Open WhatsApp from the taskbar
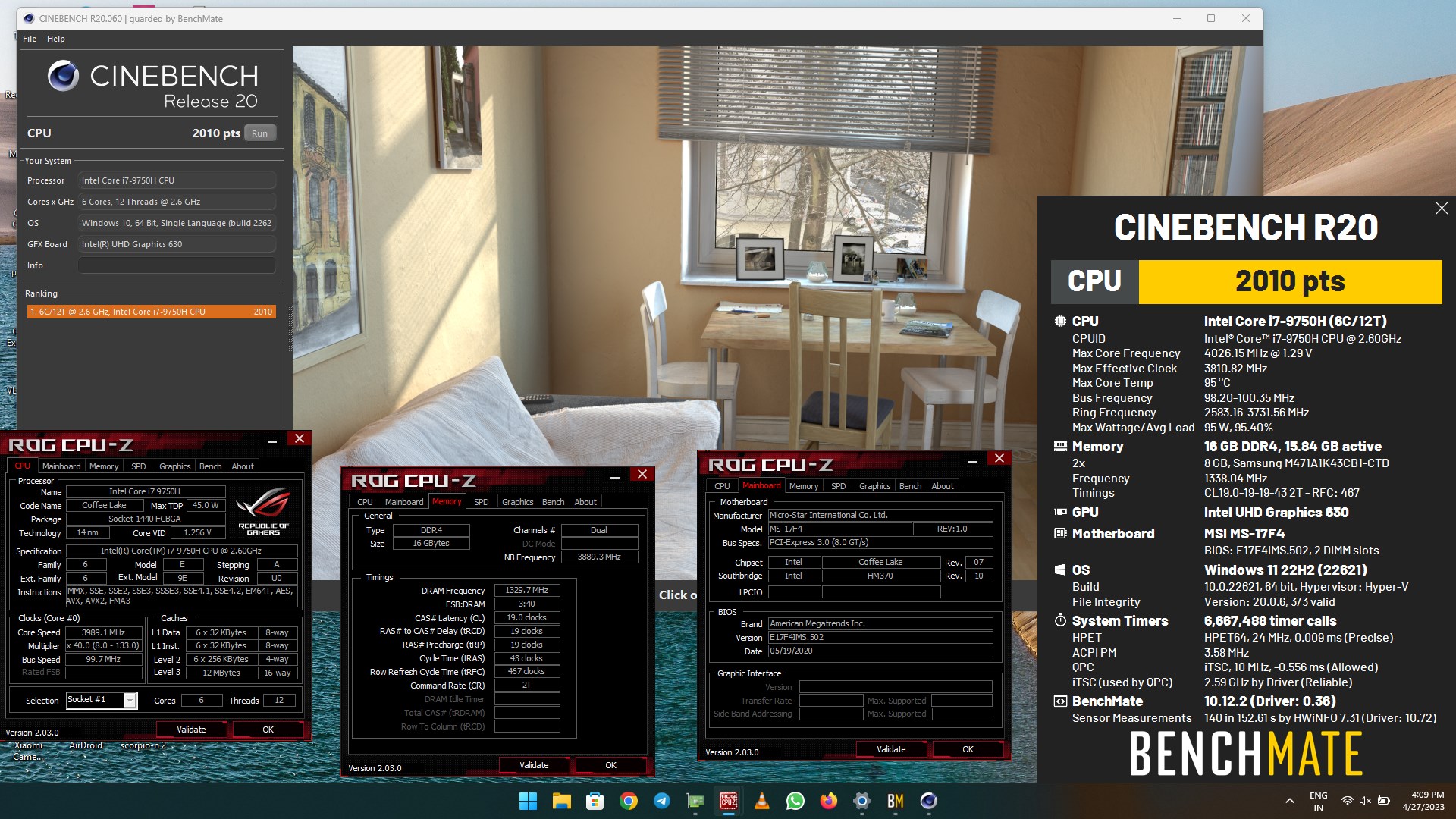This screenshot has width=1456, height=819. tap(795, 801)
